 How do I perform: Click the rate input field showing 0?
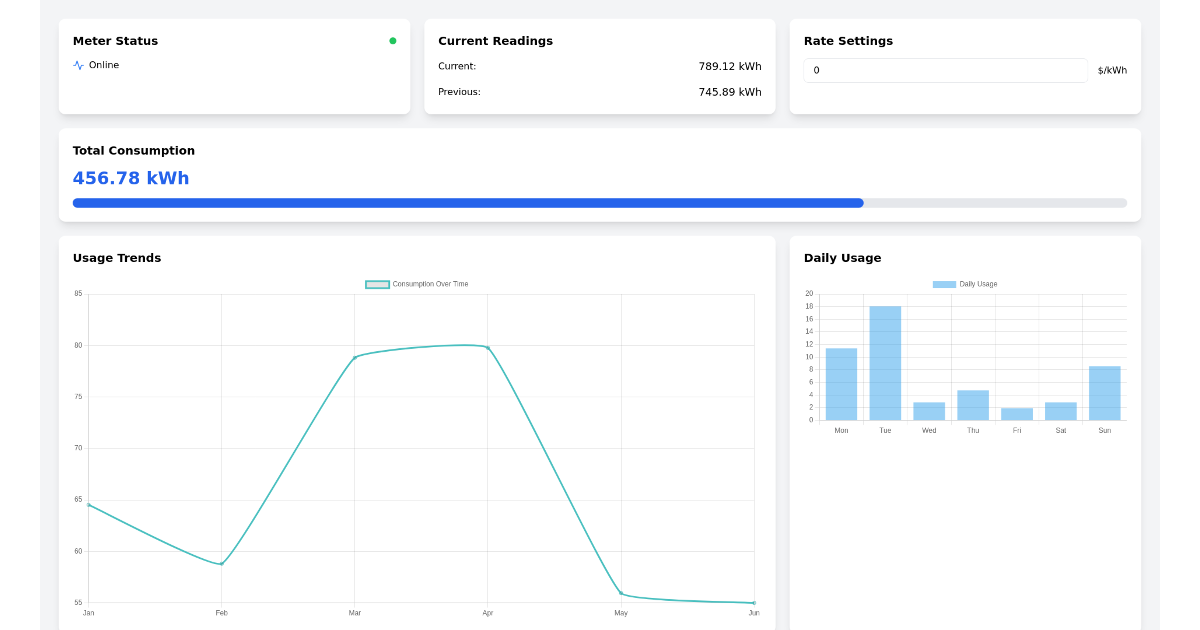(x=944, y=70)
